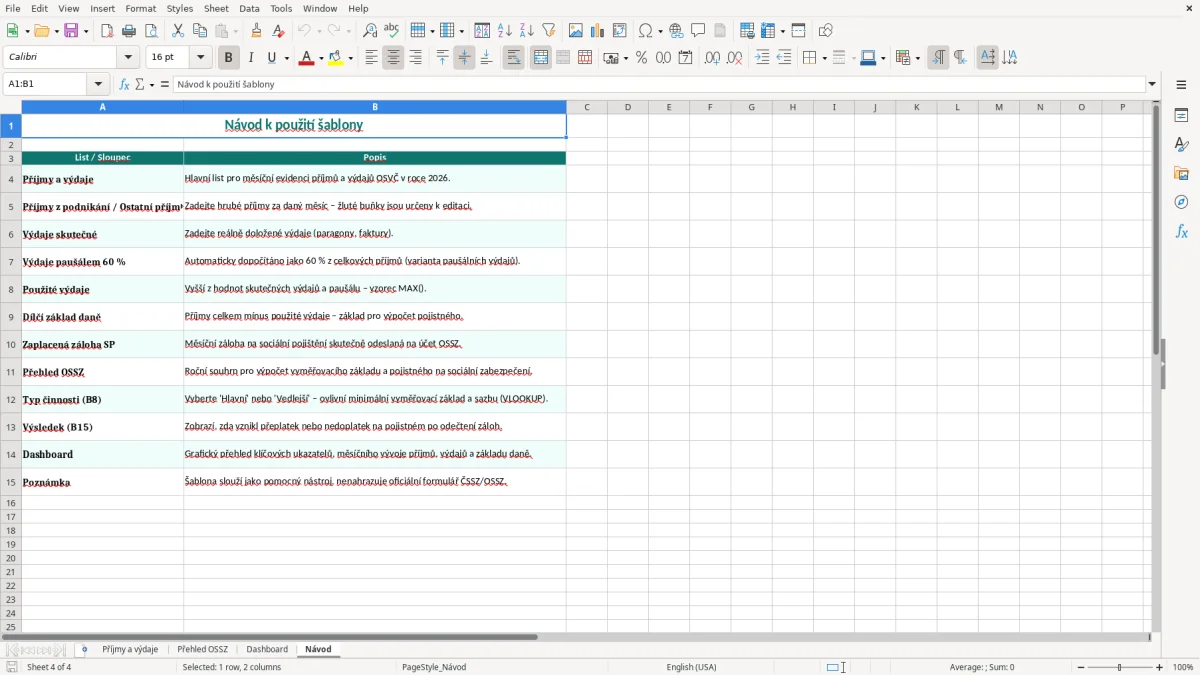Click the zoom slider in status bar
This screenshot has width=1200, height=675.
pyautogui.click(x=1119, y=667)
